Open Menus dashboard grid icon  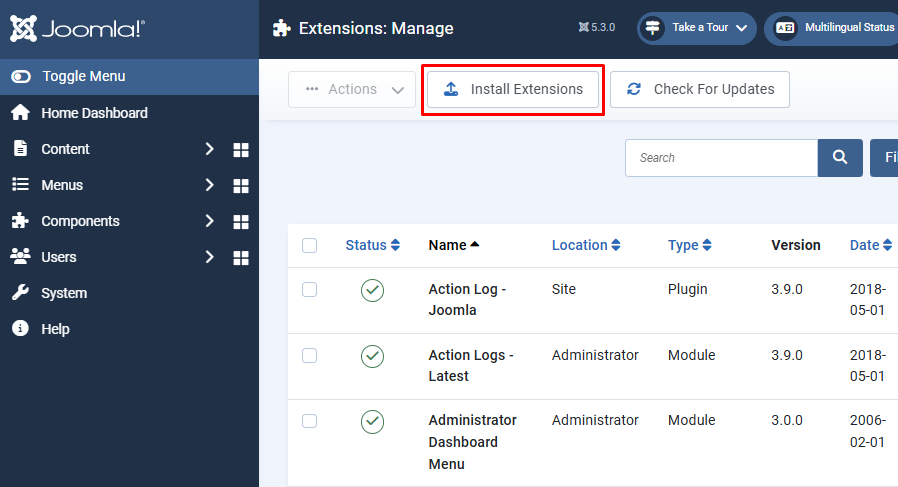[240, 186]
